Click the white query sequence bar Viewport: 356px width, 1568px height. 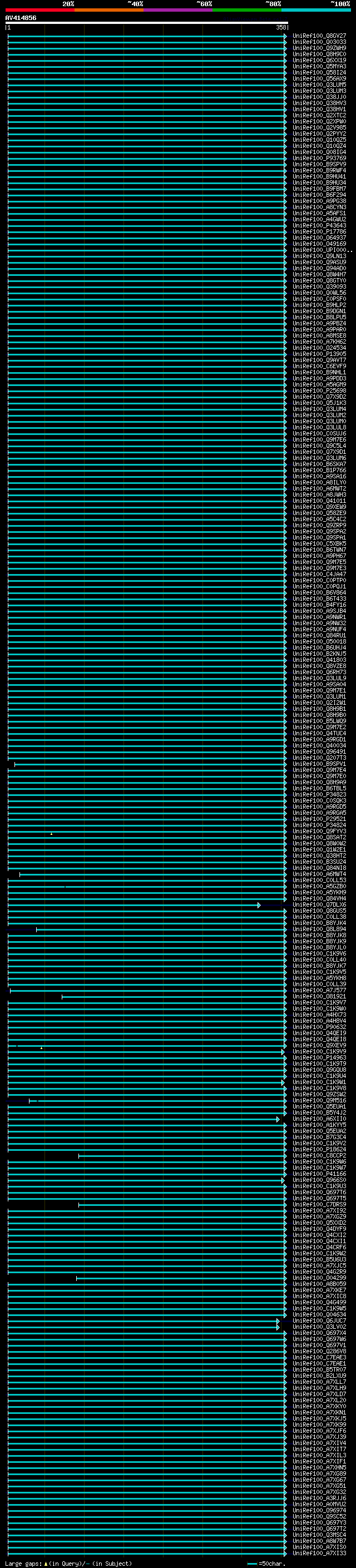click(147, 23)
